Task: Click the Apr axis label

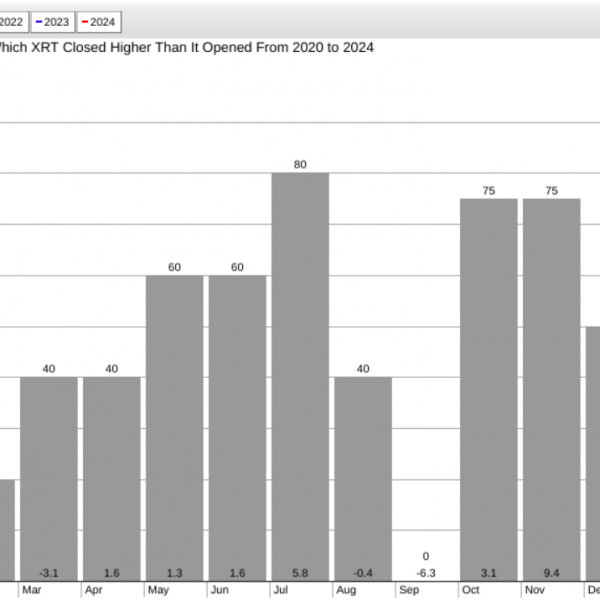Action: coord(94,590)
